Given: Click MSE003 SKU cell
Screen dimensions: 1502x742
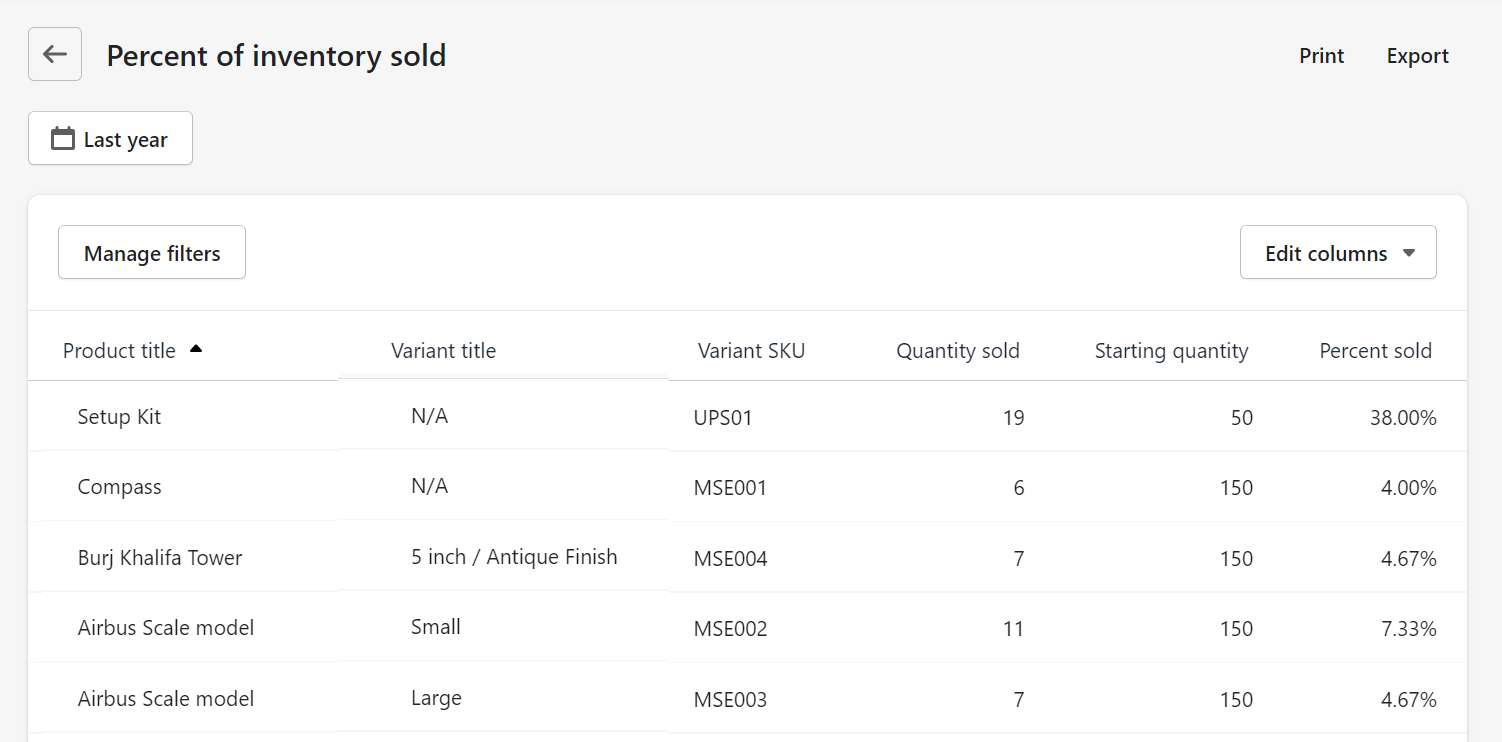Looking at the screenshot, I should tap(730, 699).
